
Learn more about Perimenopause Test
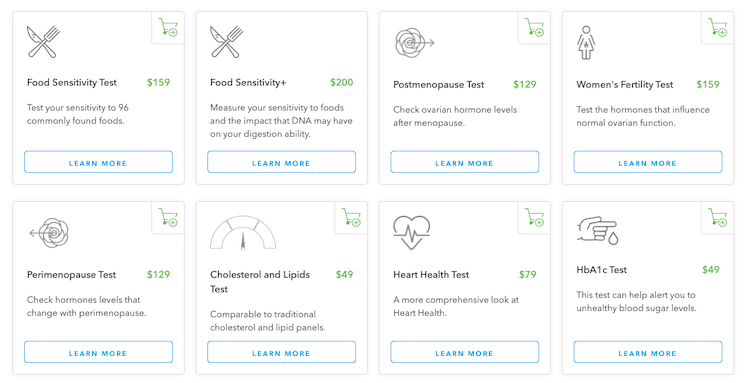point(98,352)
